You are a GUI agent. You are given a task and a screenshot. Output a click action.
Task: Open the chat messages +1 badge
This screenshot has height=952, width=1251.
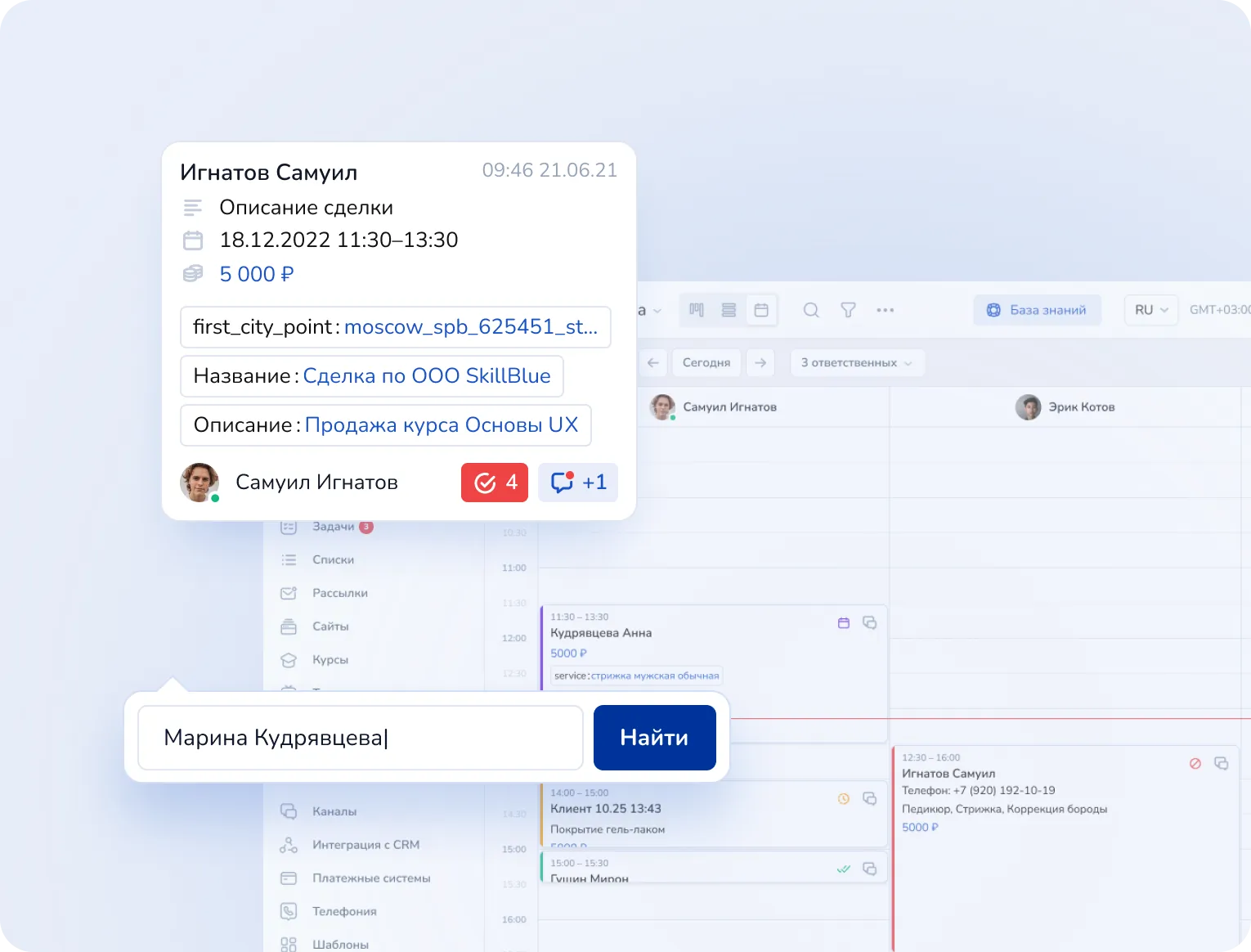(577, 483)
